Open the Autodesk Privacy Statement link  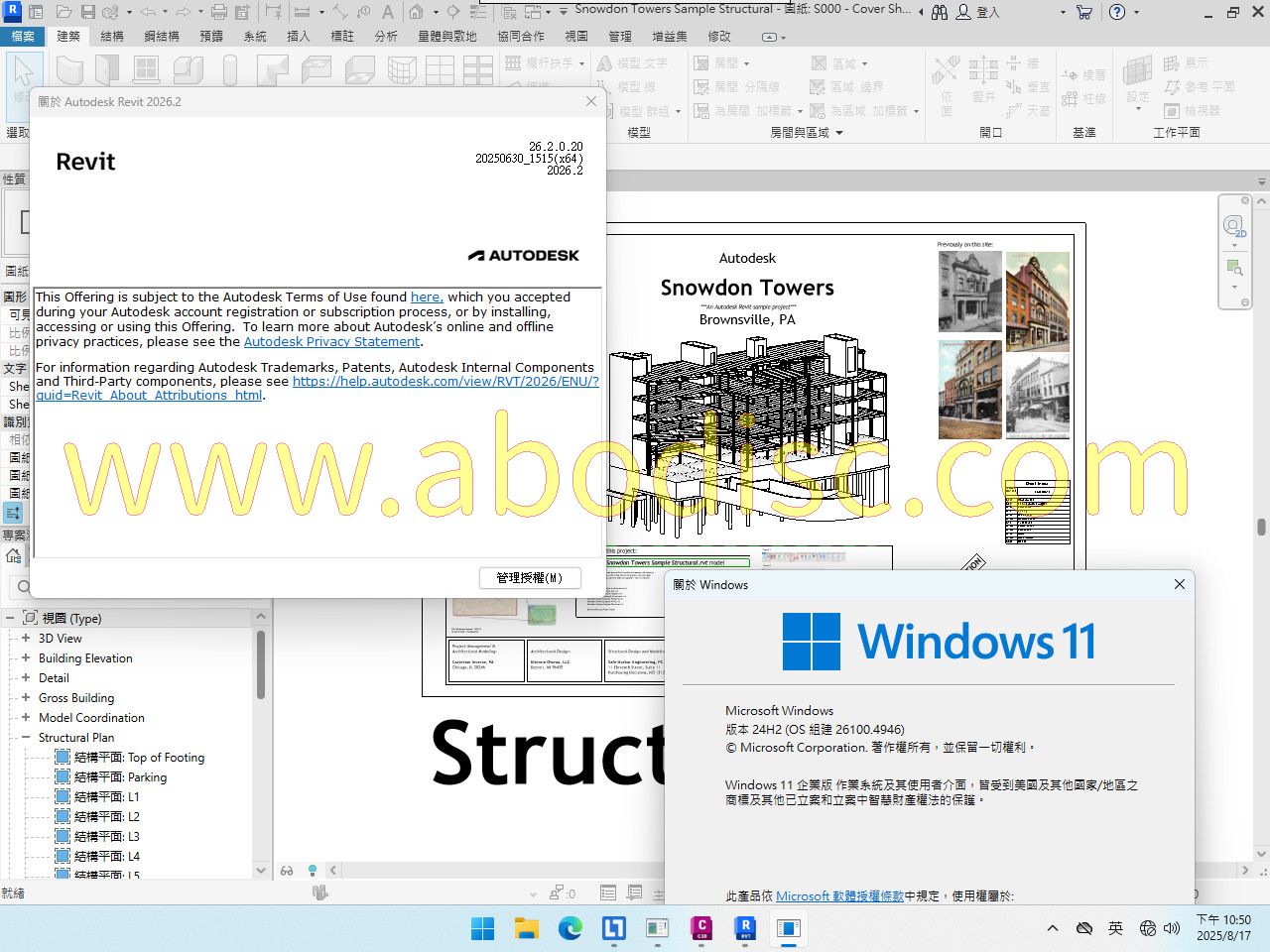[331, 341]
